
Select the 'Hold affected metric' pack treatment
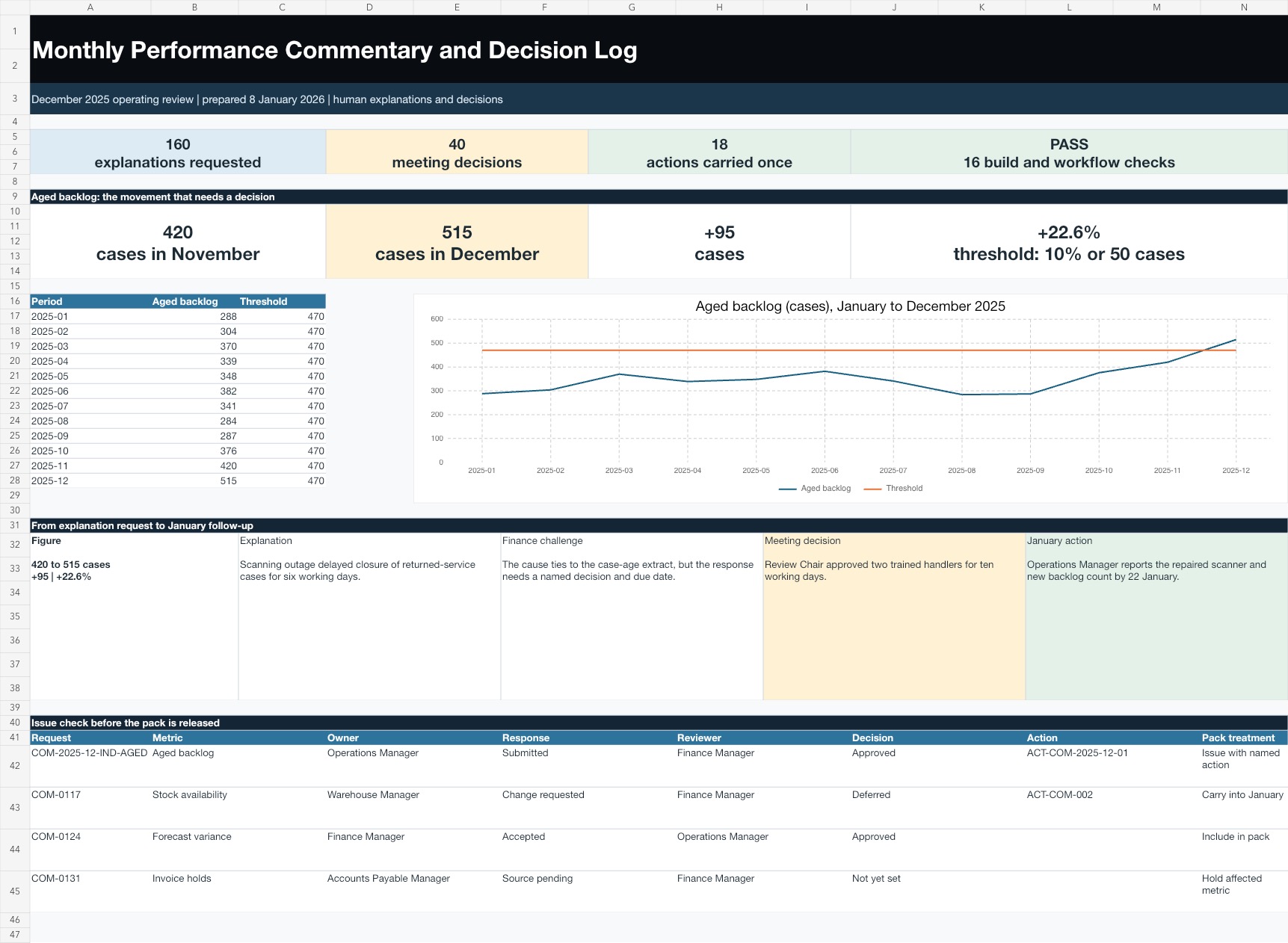pyautogui.click(x=1244, y=891)
